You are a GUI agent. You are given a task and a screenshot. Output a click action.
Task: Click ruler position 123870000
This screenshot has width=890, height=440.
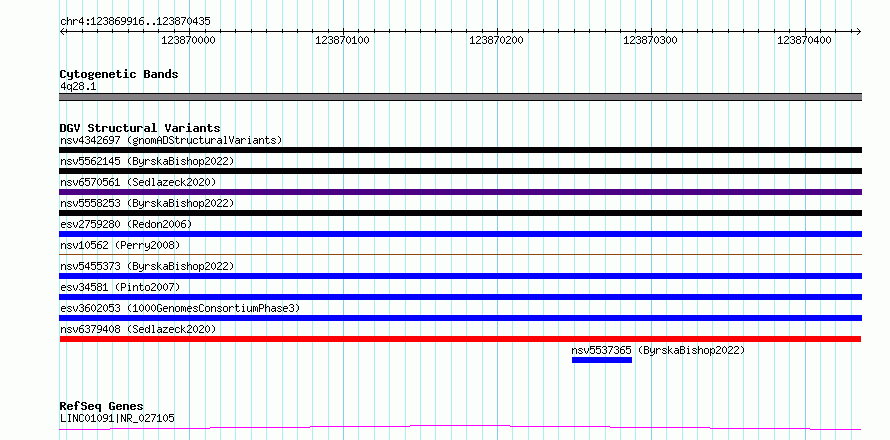tap(188, 40)
